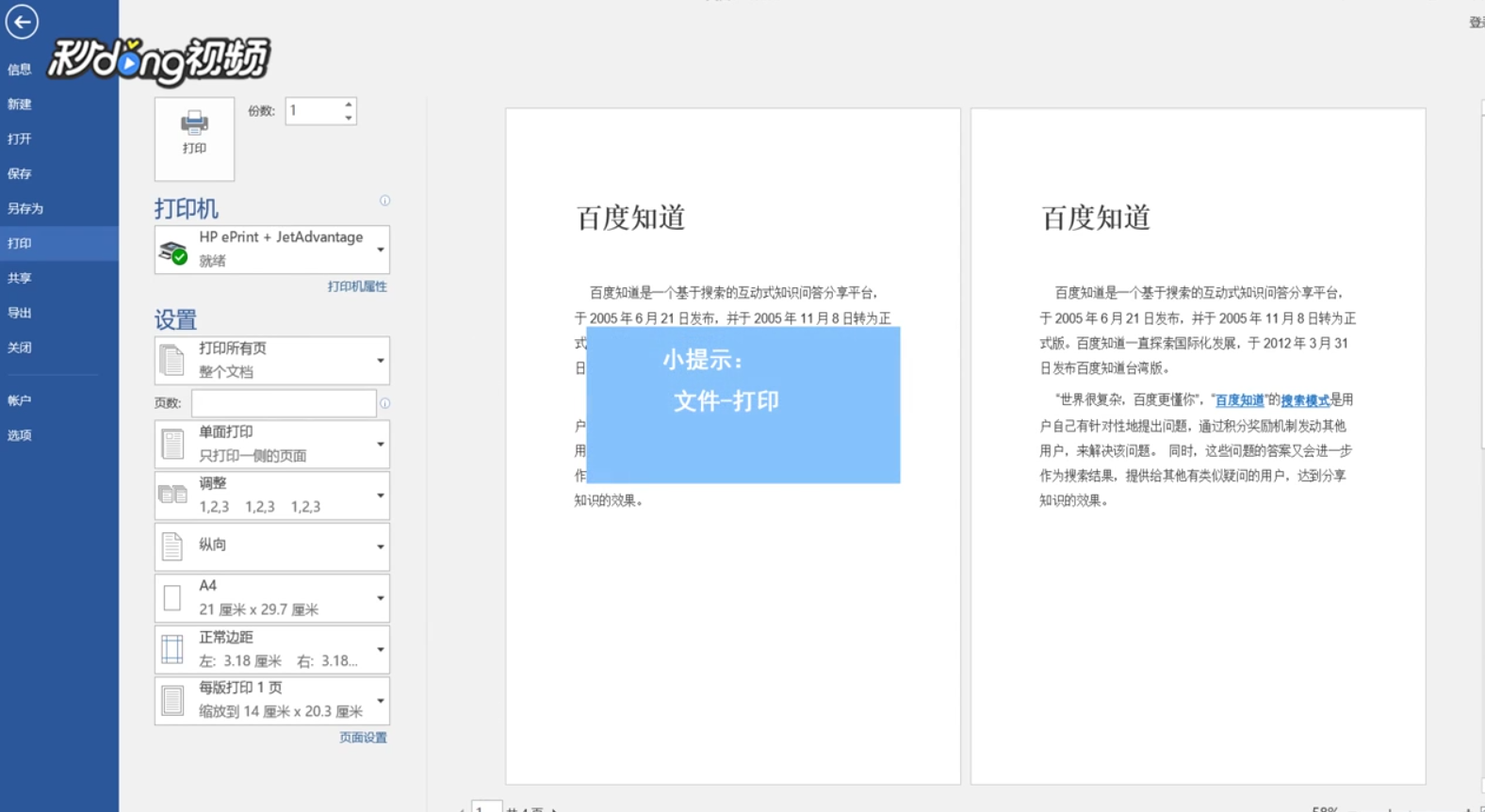1485x812 pixels.
Task: Open the 调整 collation dropdown
Action: pyautogui.click(x=272, y=495)
